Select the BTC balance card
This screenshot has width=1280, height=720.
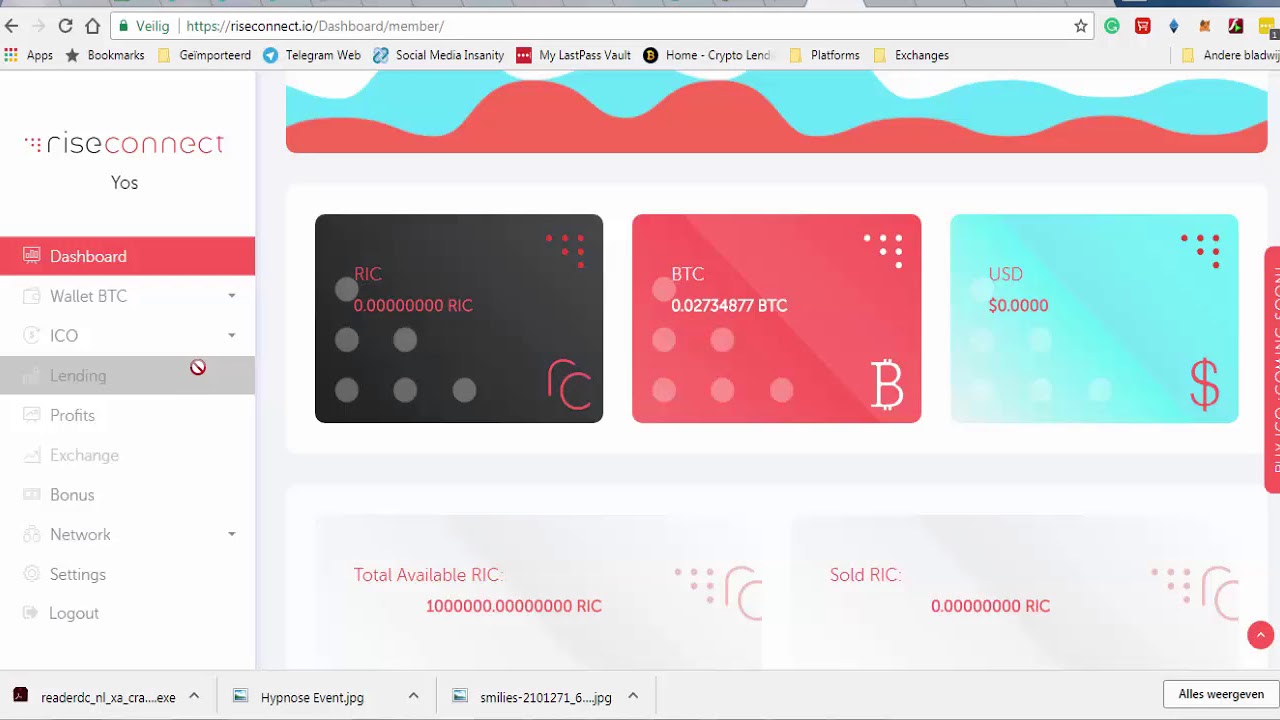click(x=776, y=318)
